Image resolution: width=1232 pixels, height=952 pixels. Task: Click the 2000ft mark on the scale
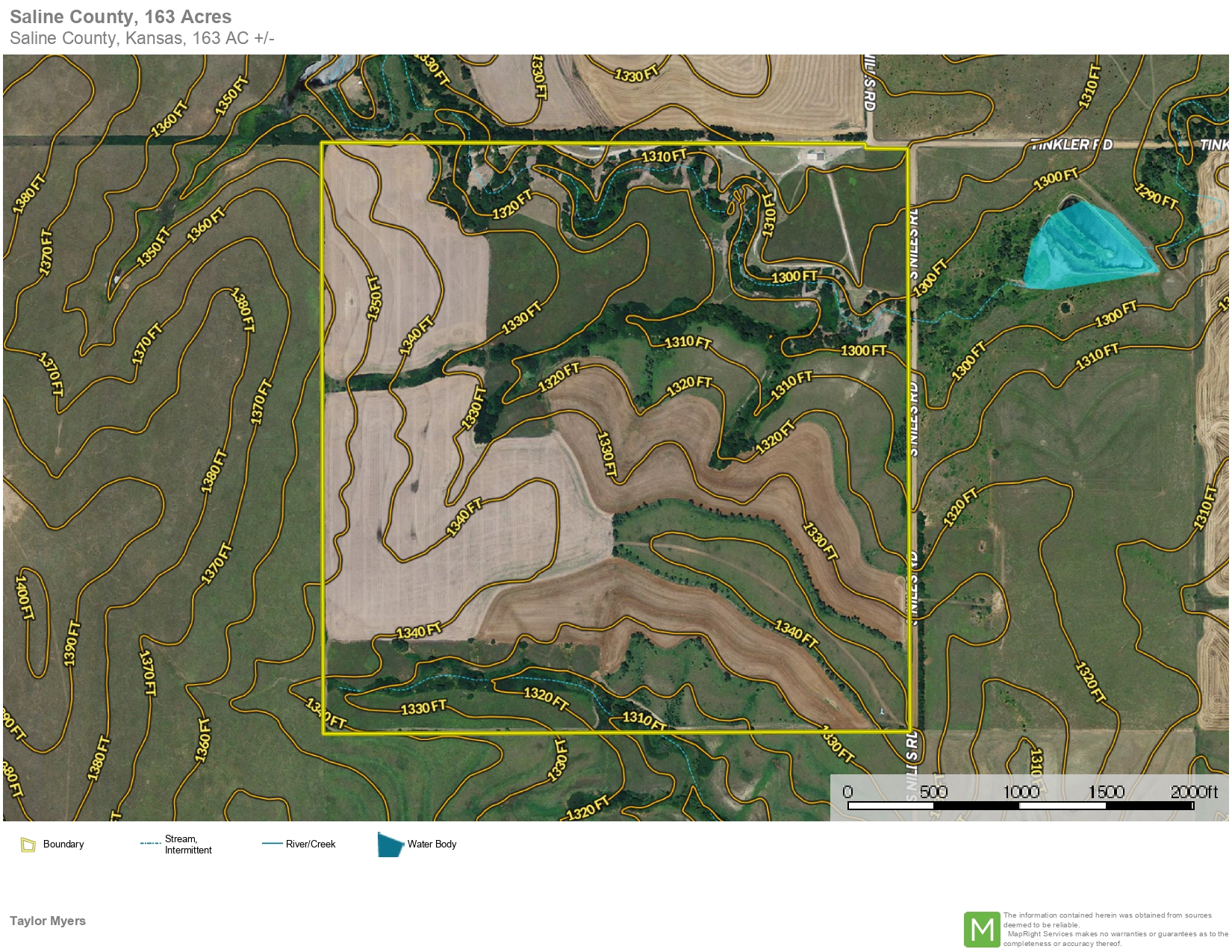point(1193,791)
